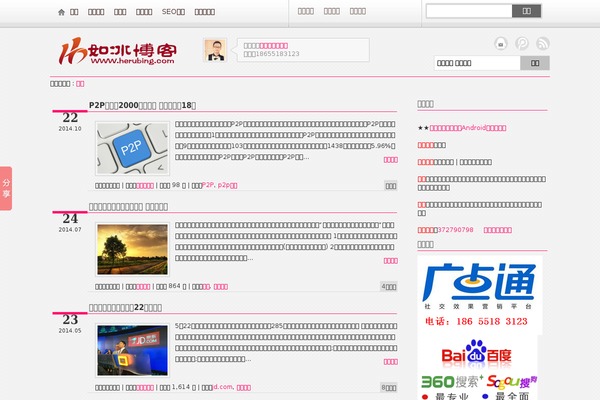Click the lowercase p2p tag link
This screenshot has width=600, height=400.
pos(227,185)
